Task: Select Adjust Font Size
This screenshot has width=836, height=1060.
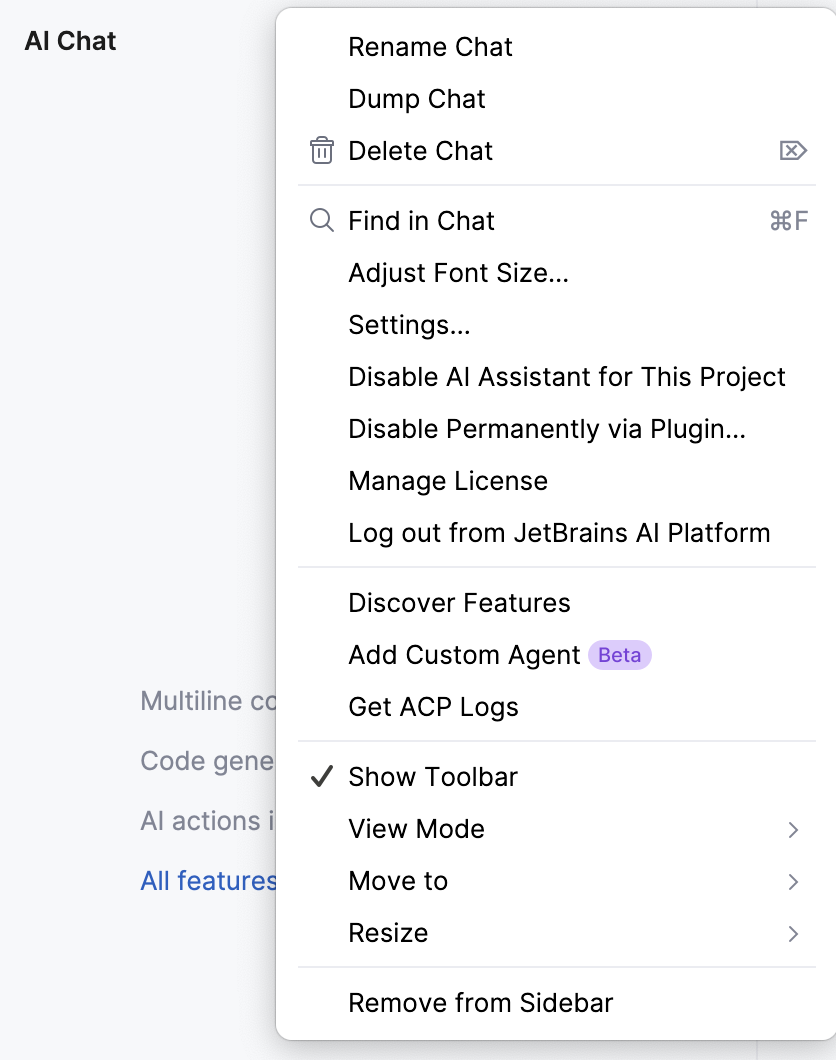Action: click(458, 272)
